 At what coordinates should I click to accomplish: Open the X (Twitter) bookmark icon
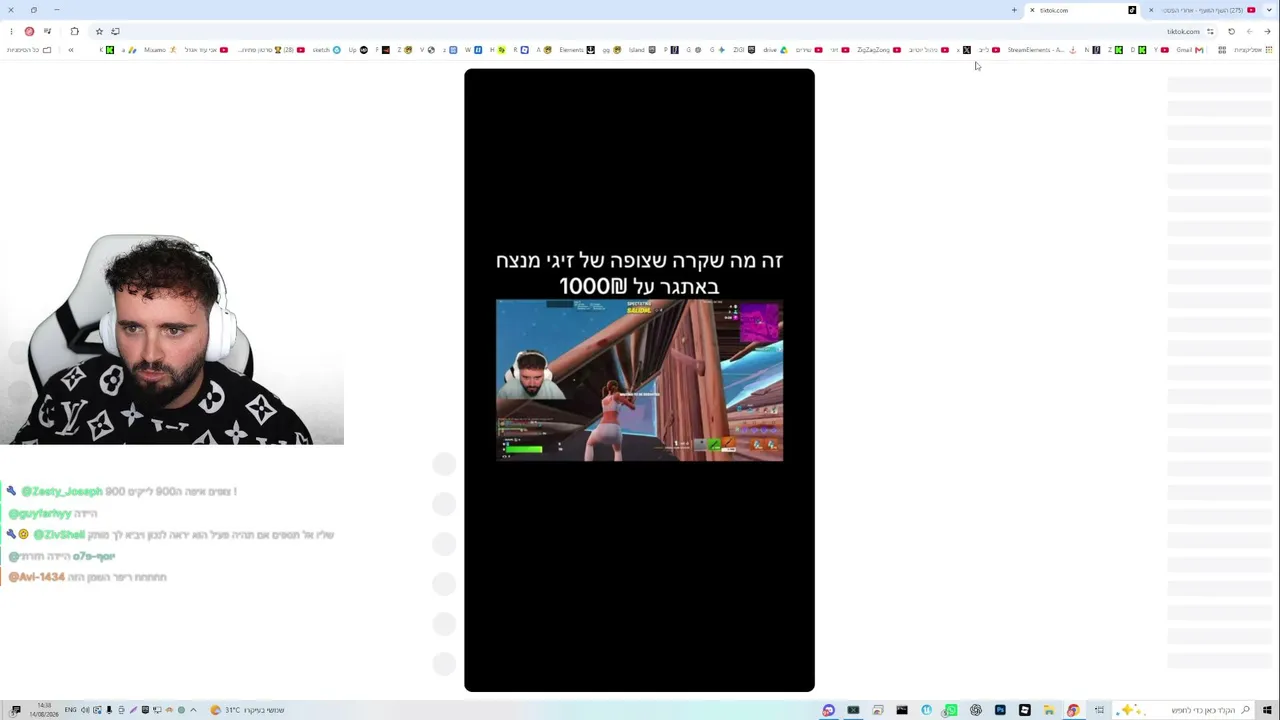point(966,50)
